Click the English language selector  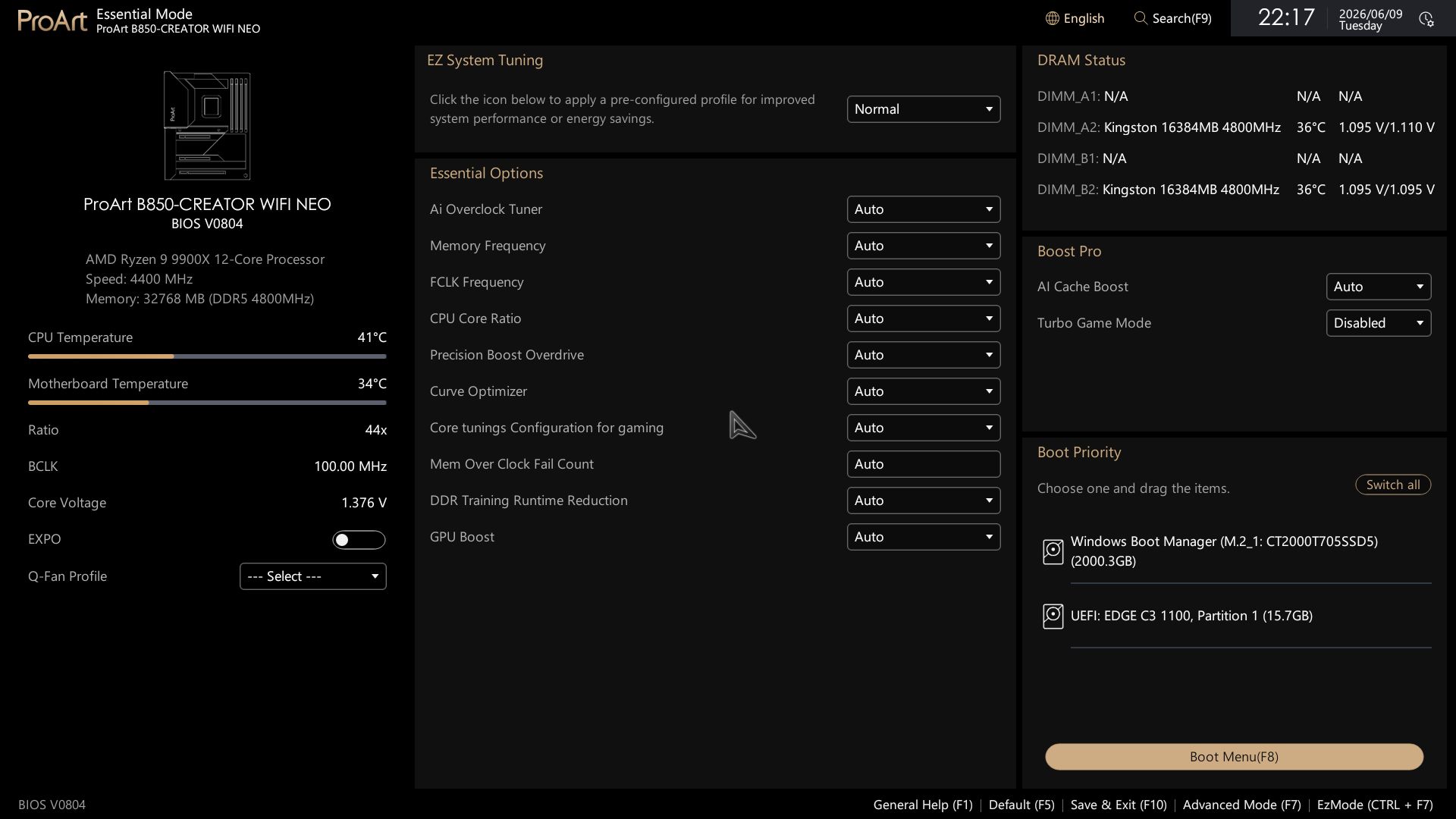[x=1075, y=18]
